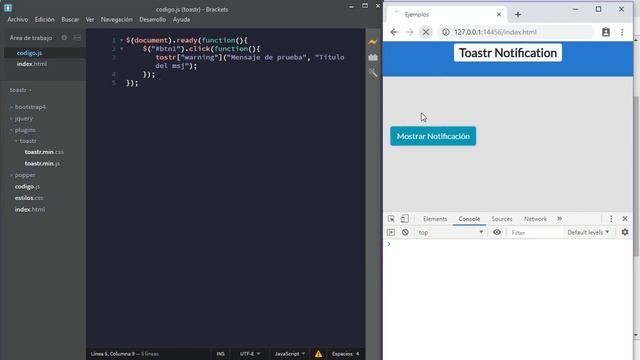Toggle INS insert mode in status bar
640x360 pixels.
[x=220, y=354]
